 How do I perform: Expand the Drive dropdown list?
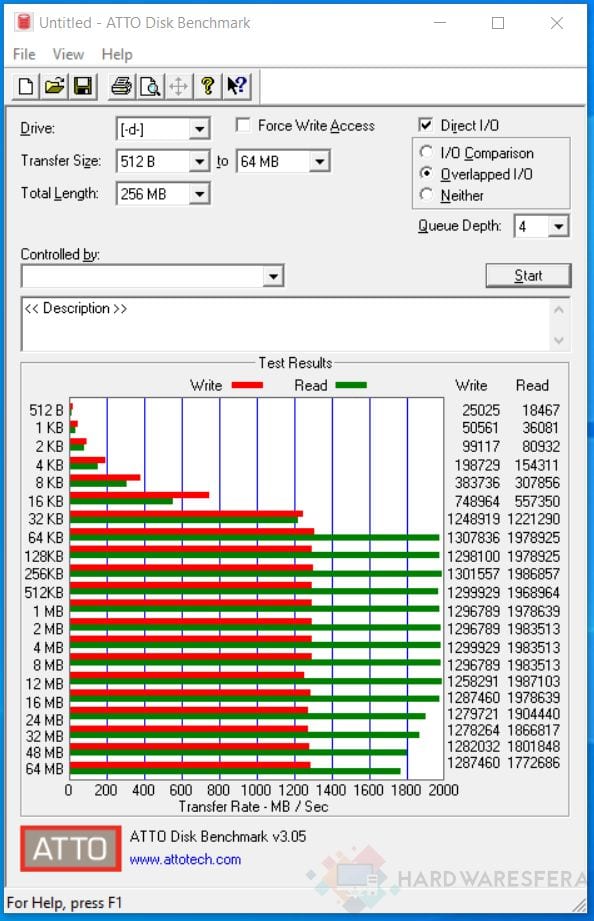[199, 129]
